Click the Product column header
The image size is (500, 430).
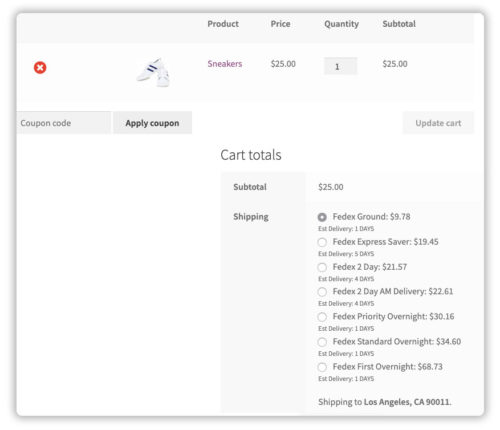(x=223, y=24)
